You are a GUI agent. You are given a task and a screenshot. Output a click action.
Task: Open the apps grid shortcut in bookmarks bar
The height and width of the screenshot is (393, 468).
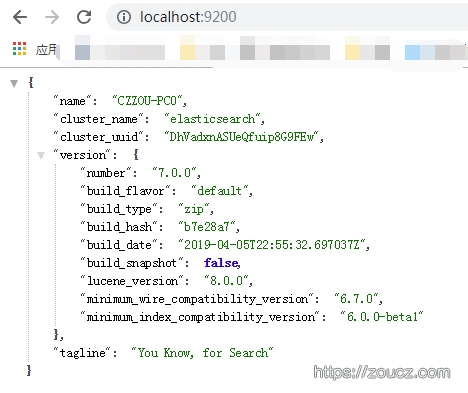tap(19, 49)
